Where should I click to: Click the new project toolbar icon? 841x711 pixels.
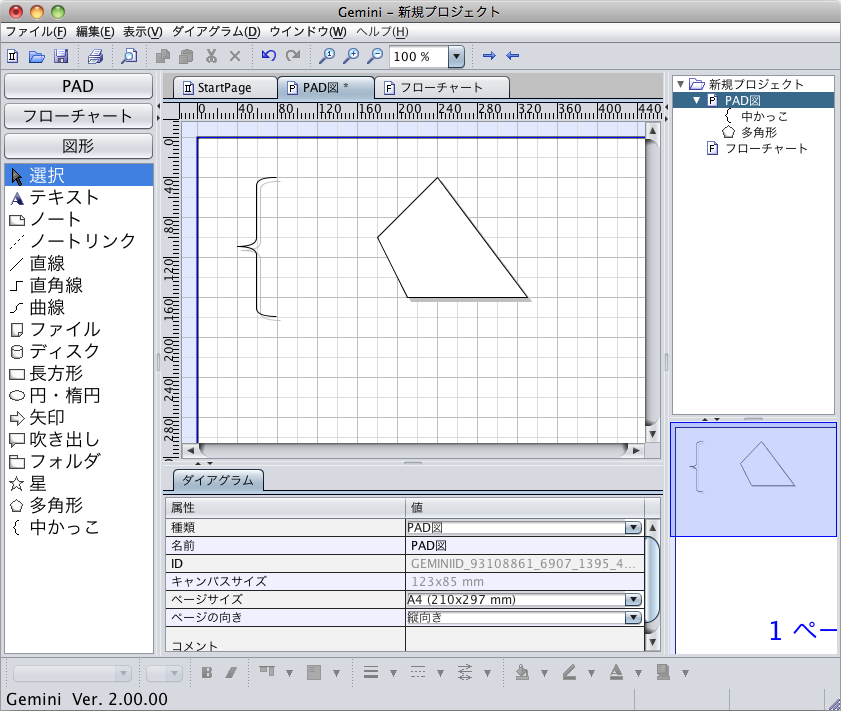pyautogui.click(x=12, y=56)
